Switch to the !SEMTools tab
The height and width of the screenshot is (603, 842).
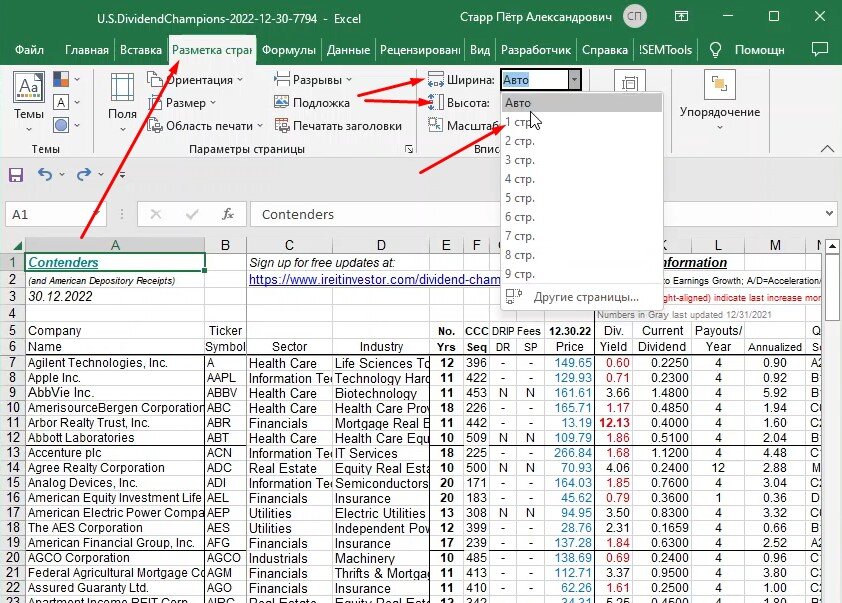click(x=665, y=50)
